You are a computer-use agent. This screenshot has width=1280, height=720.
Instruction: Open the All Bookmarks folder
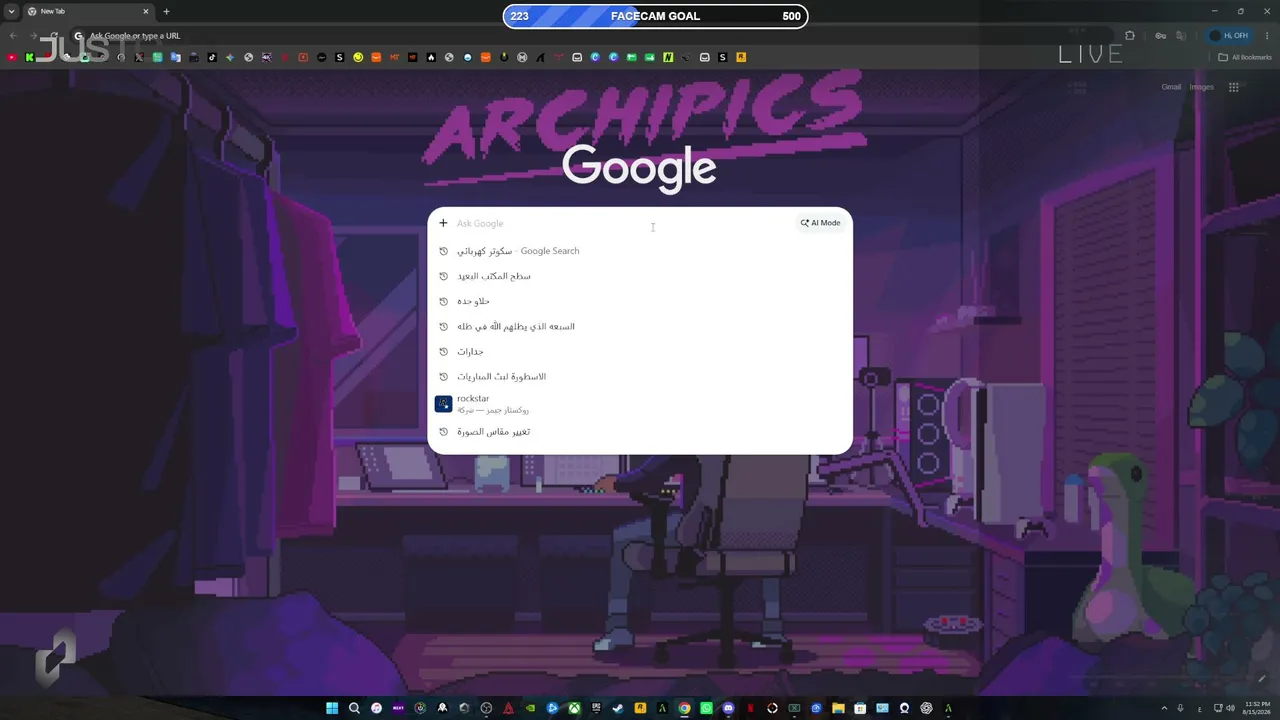point(1244,57)
